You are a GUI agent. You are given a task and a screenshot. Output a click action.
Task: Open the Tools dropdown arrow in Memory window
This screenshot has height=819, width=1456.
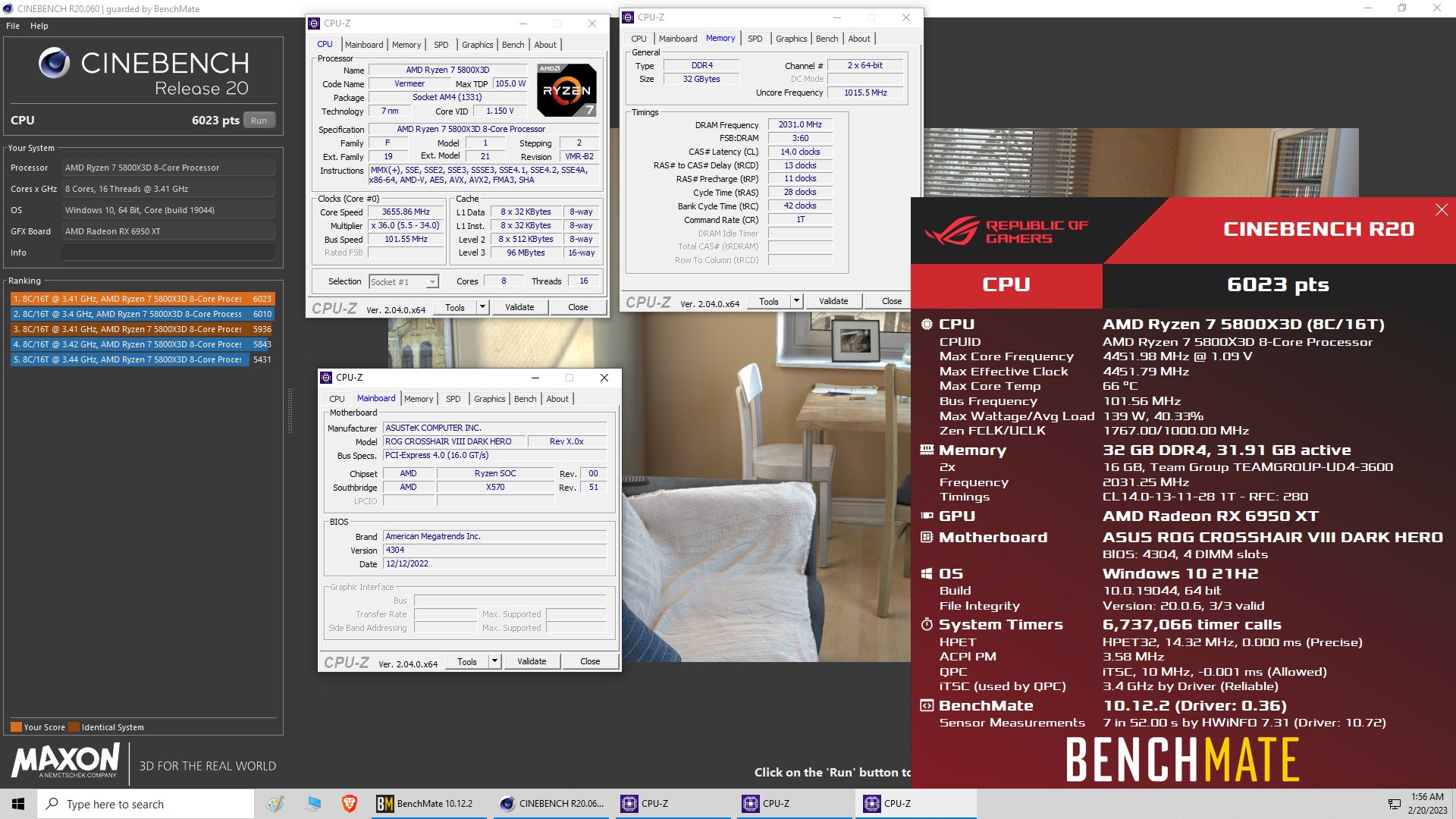796,301
